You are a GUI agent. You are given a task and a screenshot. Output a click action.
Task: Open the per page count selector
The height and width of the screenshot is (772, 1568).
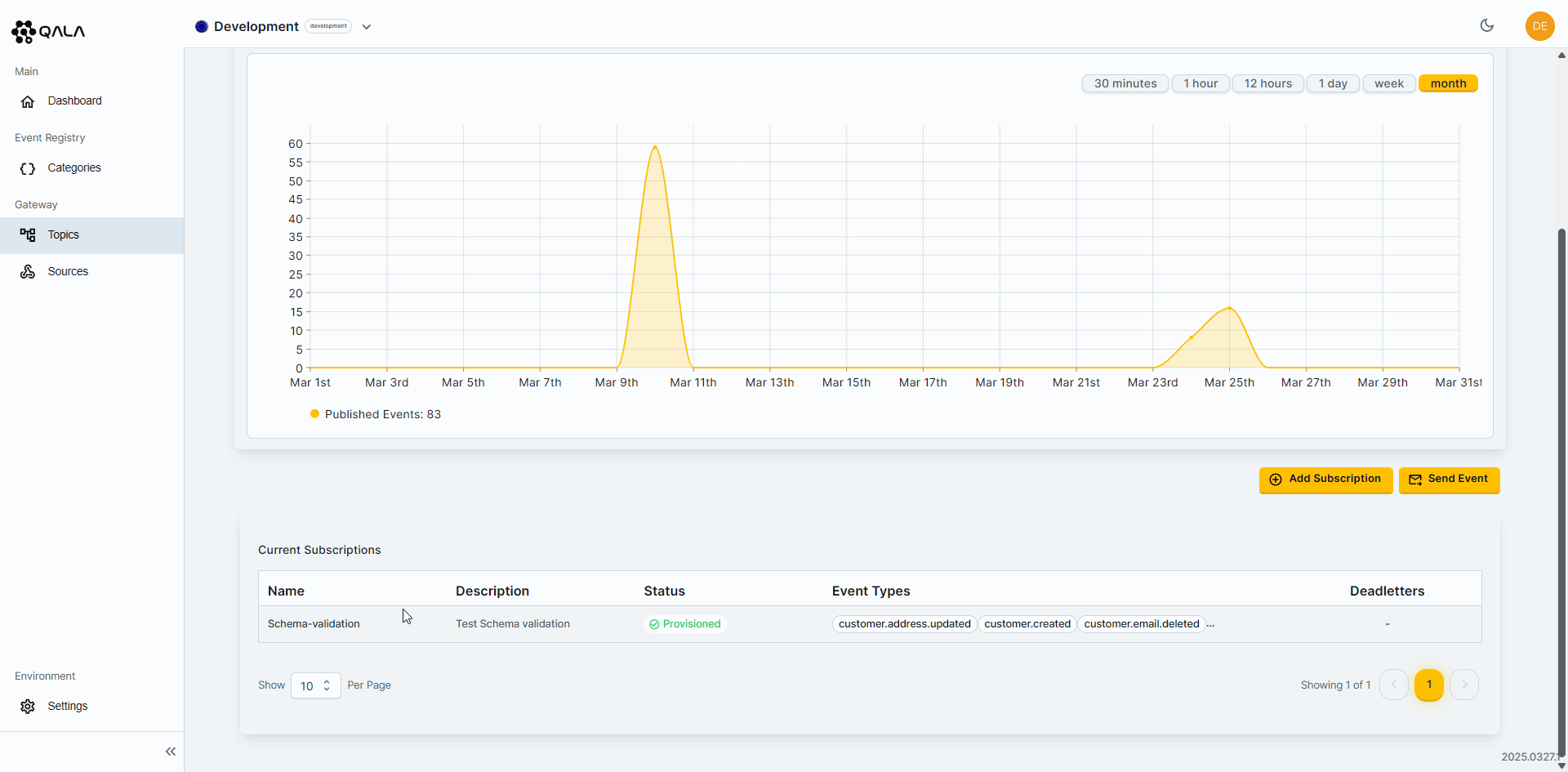point(315,686)
